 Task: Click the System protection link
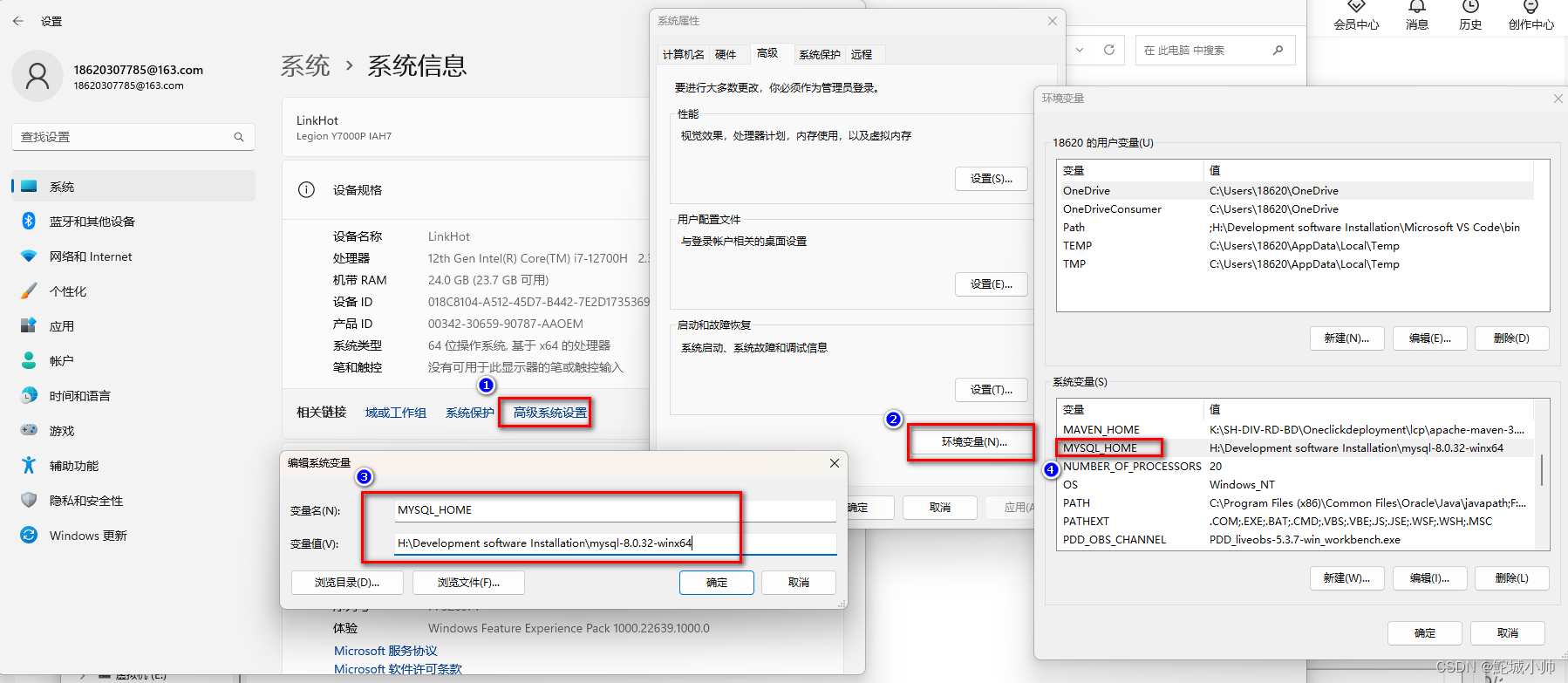coord(469,413)
